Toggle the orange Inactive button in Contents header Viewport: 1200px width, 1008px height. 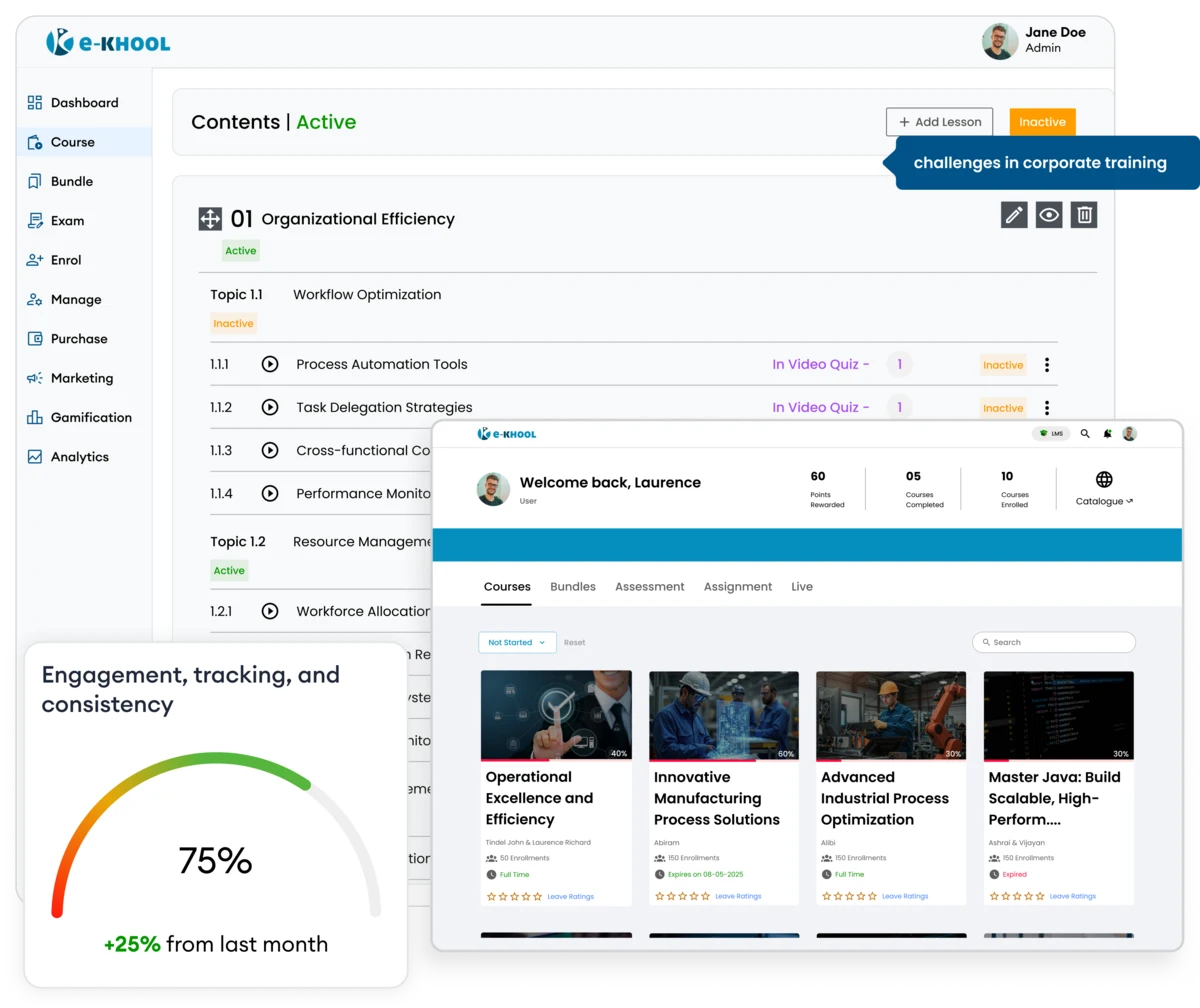coord(1042,122)
